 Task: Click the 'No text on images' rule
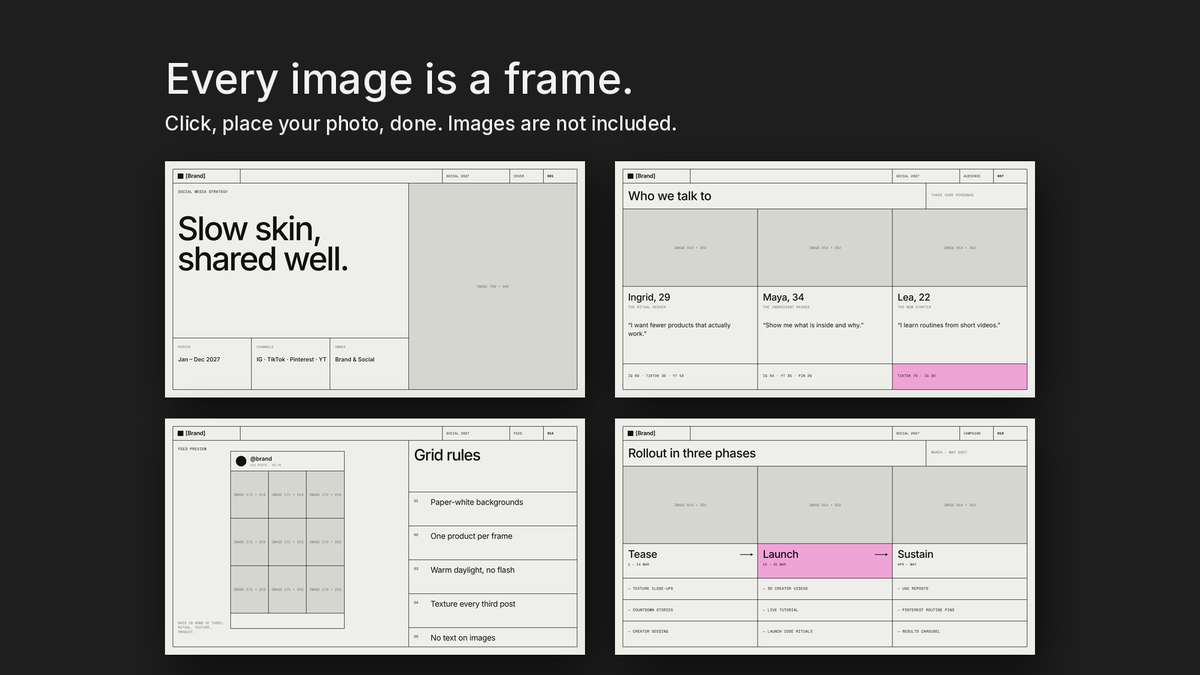coord(463,638)
